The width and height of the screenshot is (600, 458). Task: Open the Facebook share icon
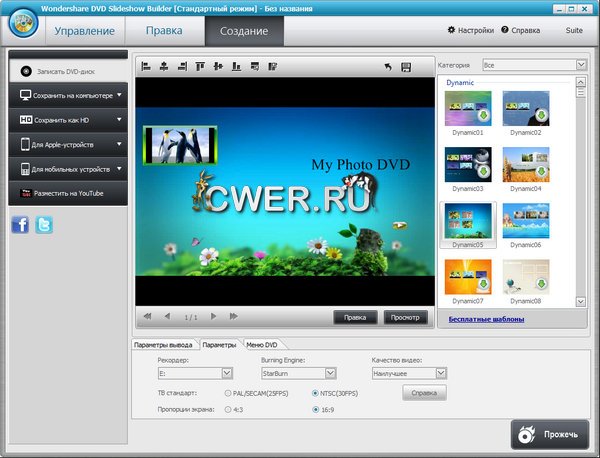21,225
